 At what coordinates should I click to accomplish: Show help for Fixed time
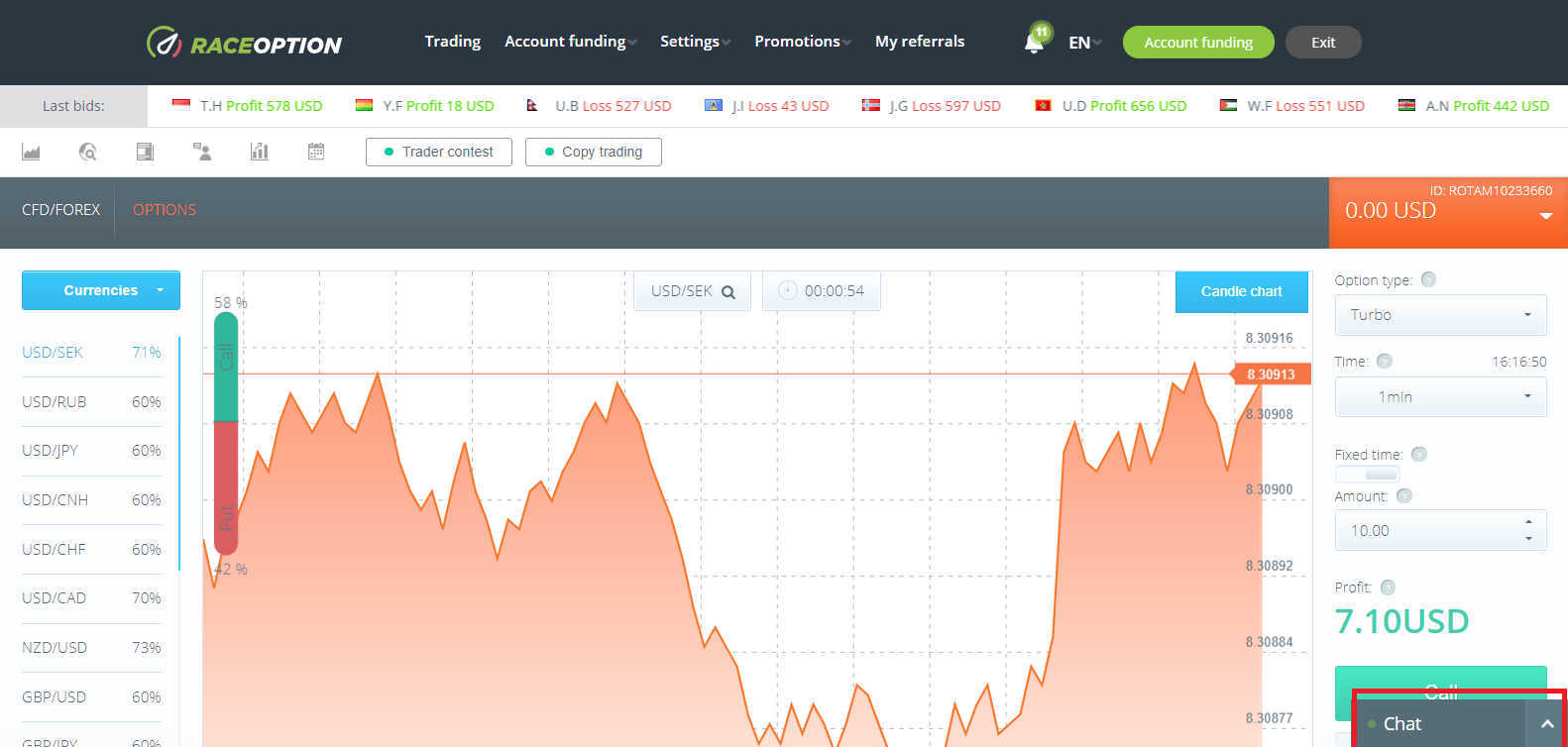pyautogui.click(x=1418, y=454)
